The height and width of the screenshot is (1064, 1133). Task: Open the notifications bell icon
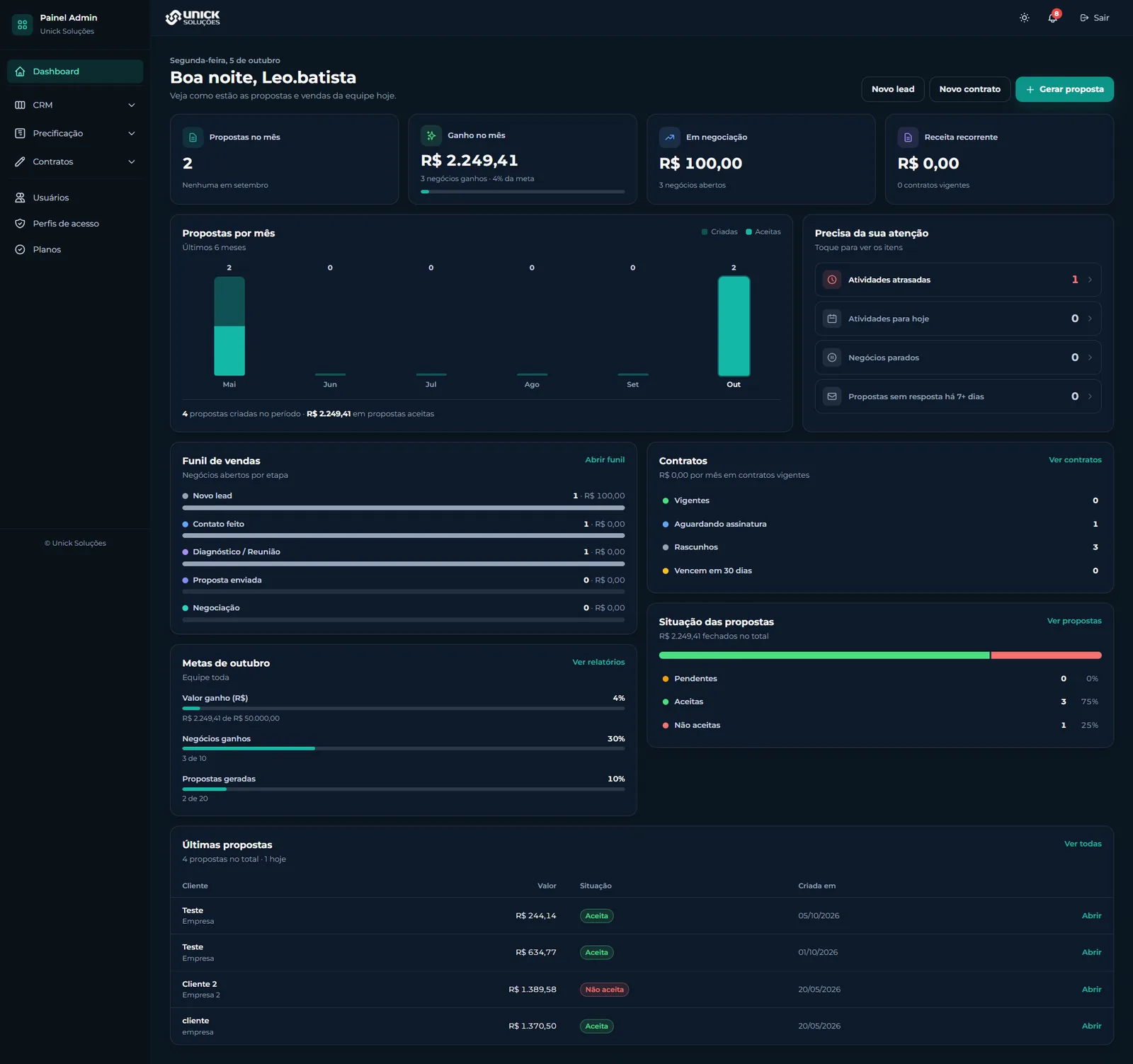pos(1053,18)
